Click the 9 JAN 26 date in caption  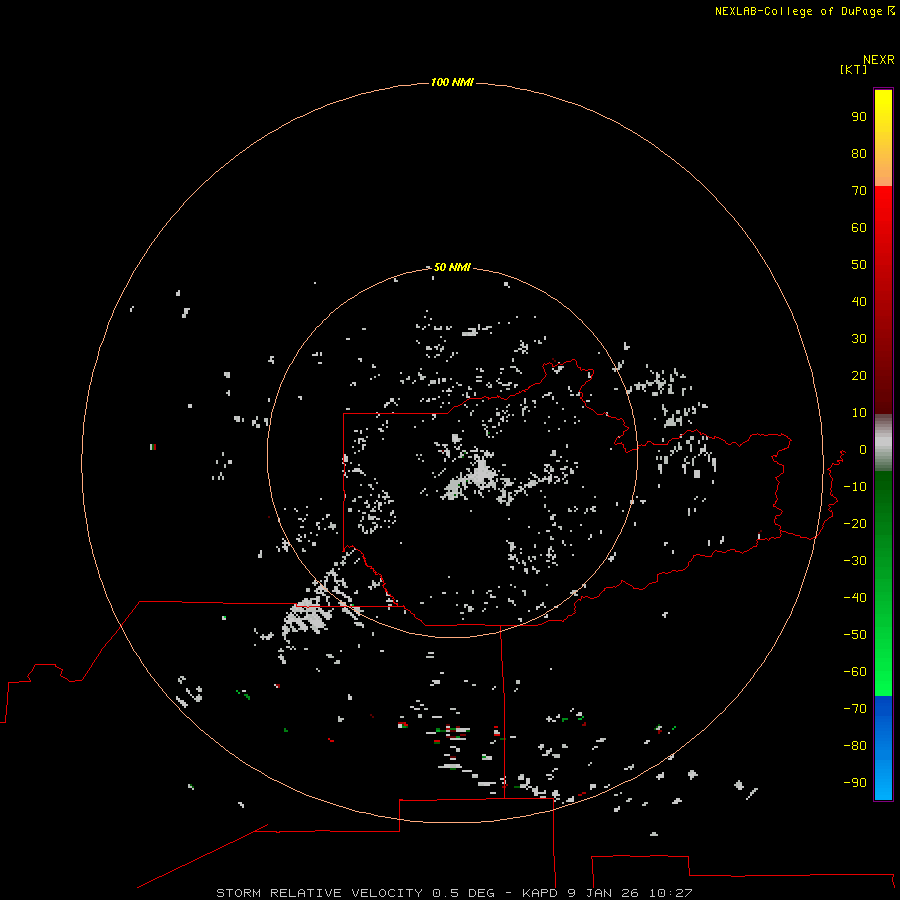[604, 893]
